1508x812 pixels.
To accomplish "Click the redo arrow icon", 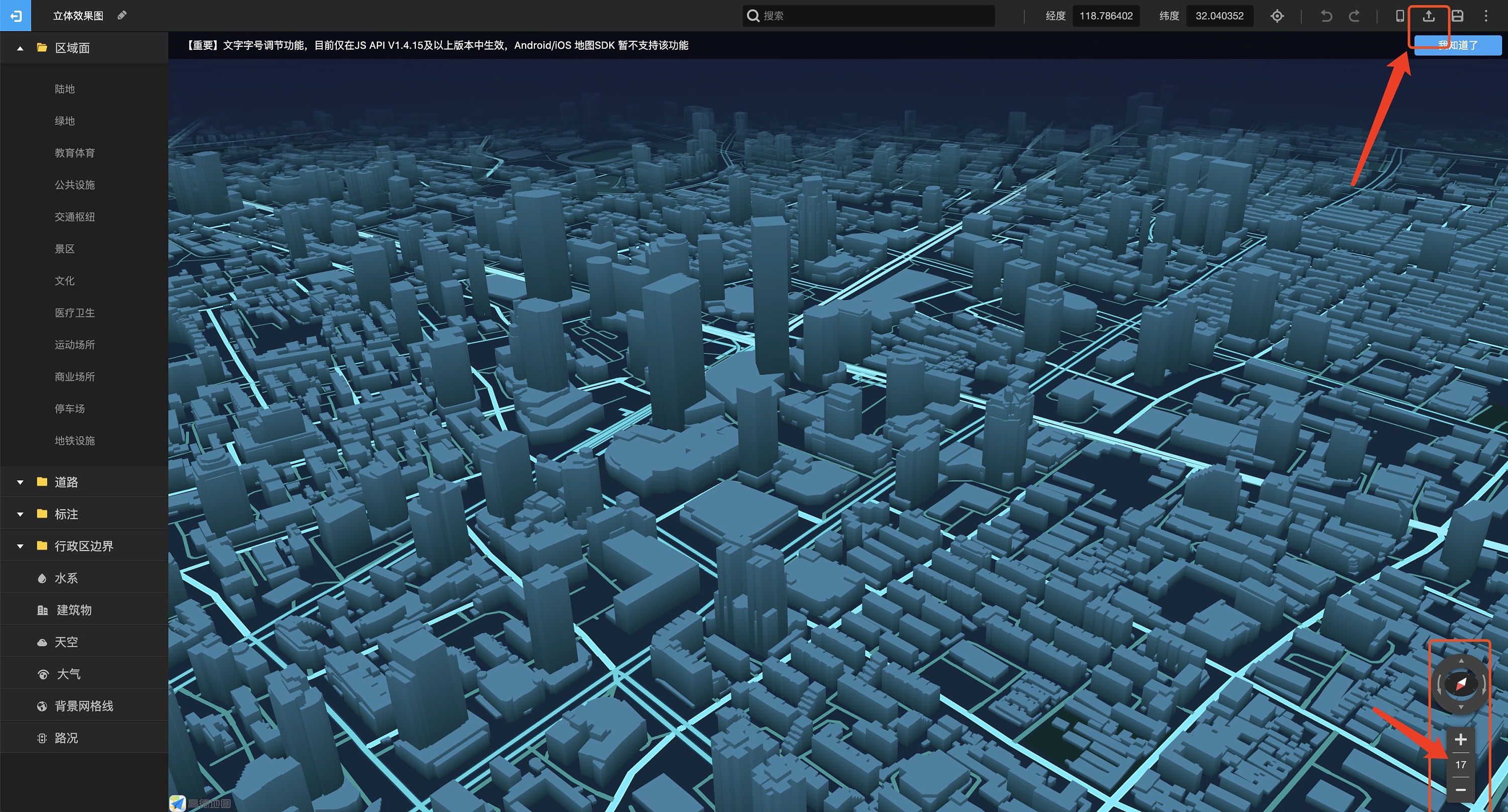I will click(x=1354, y=16).
